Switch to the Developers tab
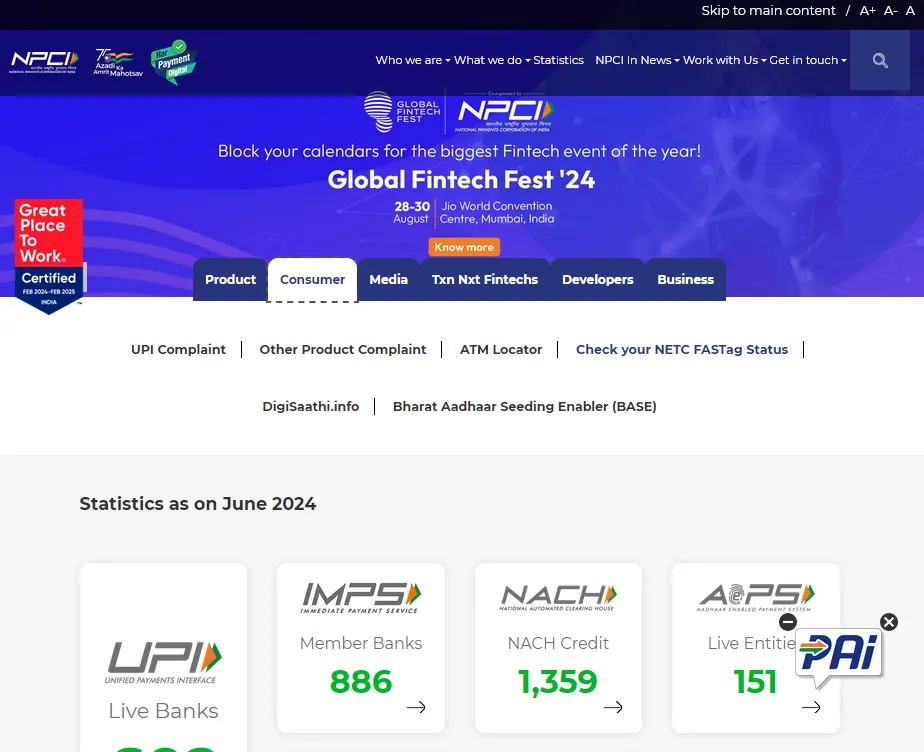This screenshot has width=924, height=752. point(598,279)
